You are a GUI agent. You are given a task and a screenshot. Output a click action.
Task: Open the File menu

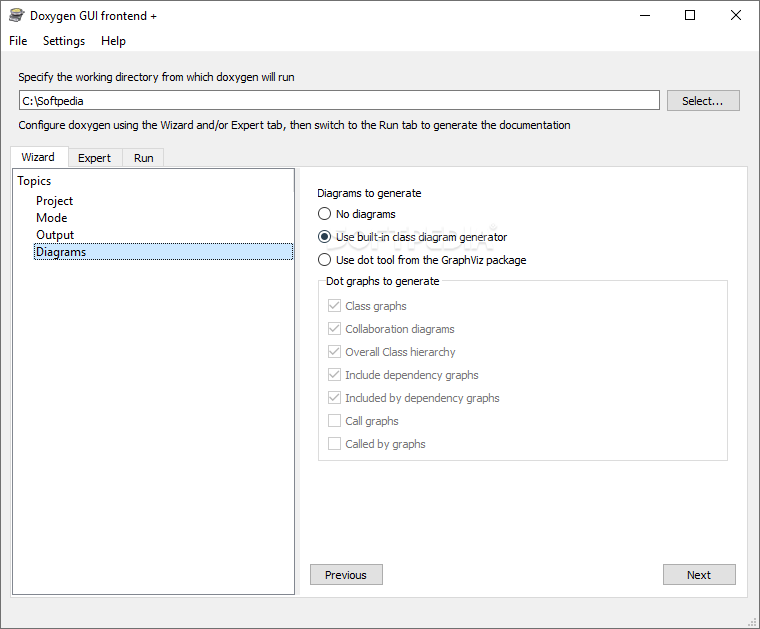pos(18,41)
